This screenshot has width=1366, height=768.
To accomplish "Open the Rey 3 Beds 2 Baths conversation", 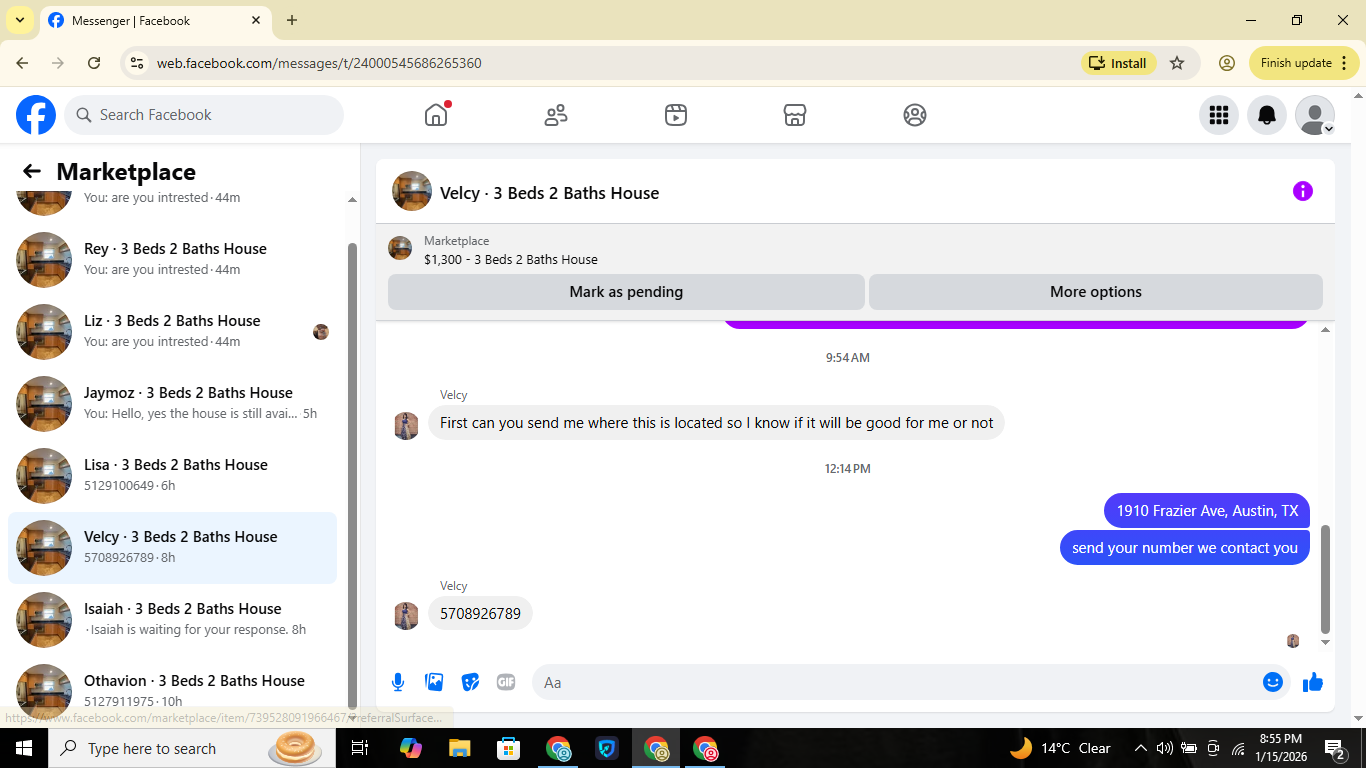I will point(172,260).
